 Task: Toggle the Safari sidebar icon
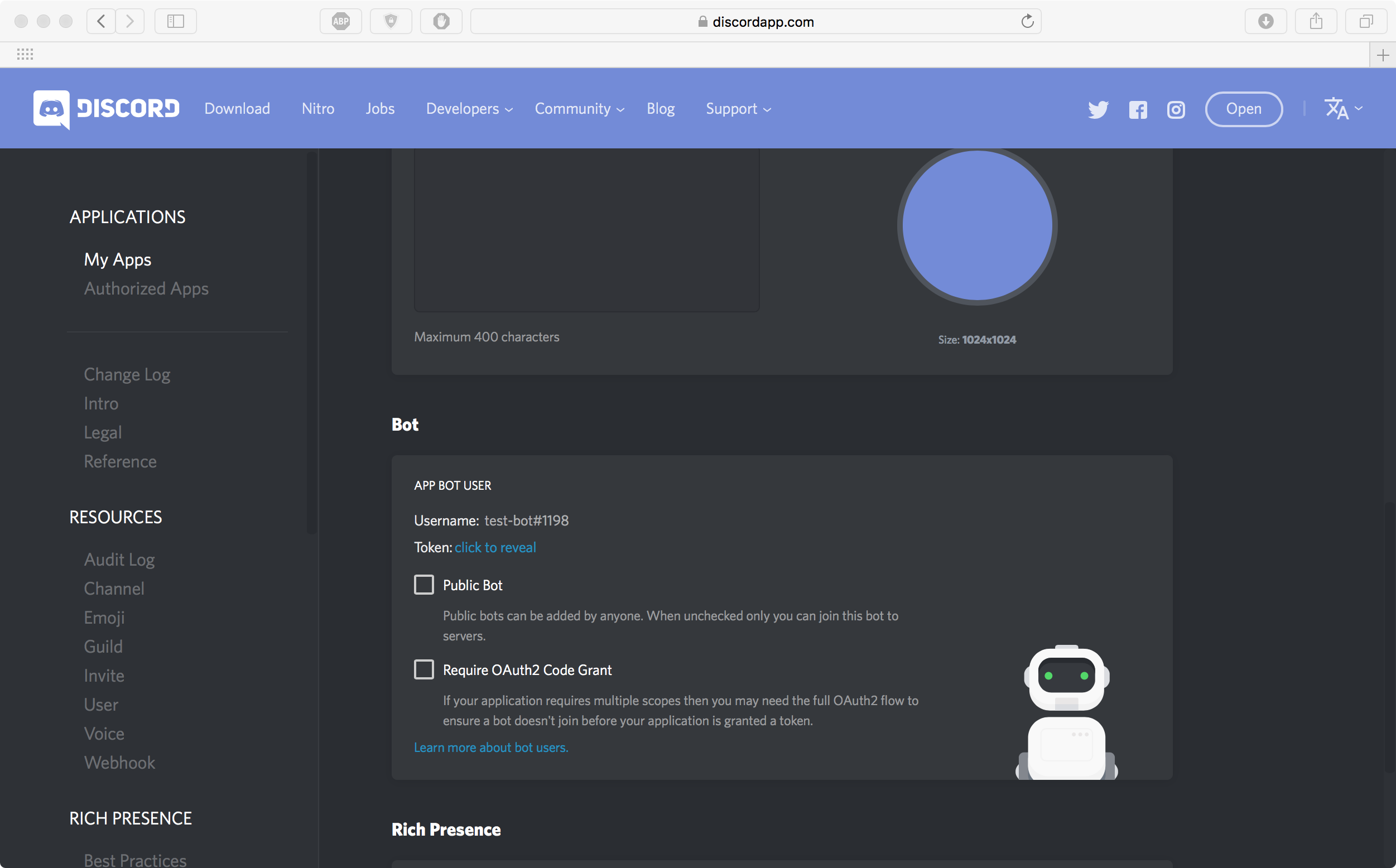175,22
